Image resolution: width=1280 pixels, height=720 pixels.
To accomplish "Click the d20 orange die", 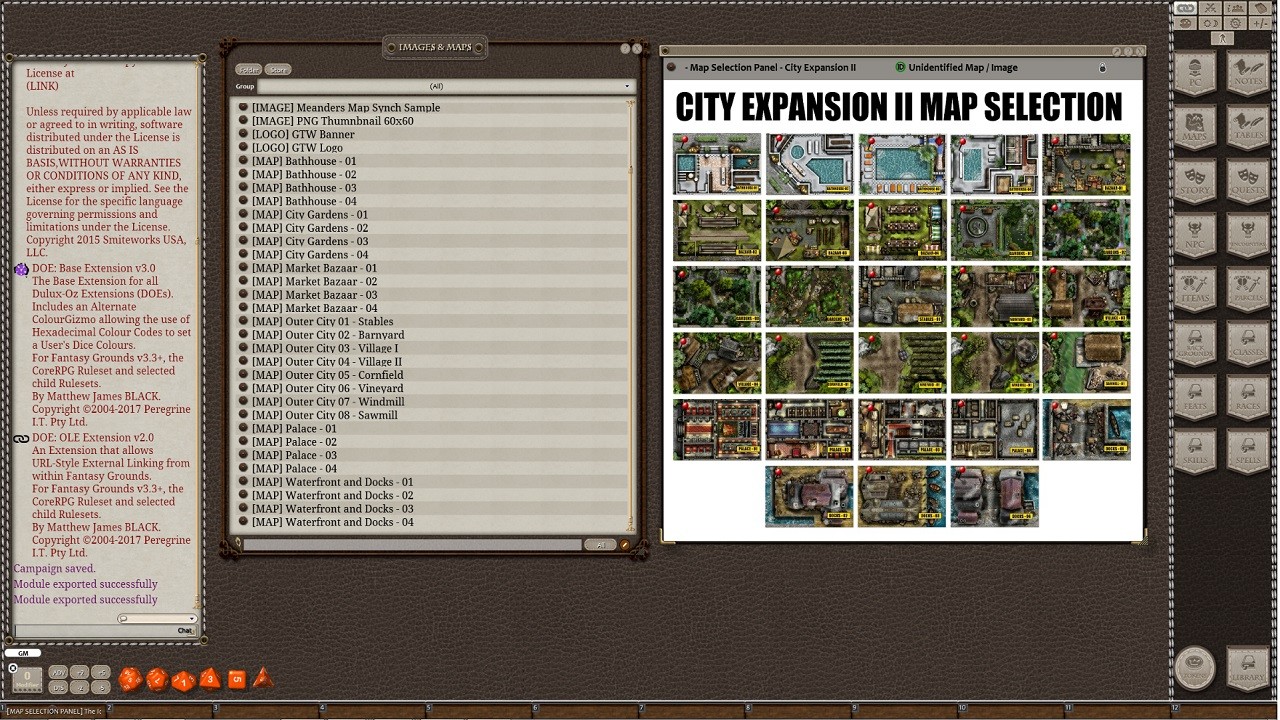I will click(x=130, y=680).
